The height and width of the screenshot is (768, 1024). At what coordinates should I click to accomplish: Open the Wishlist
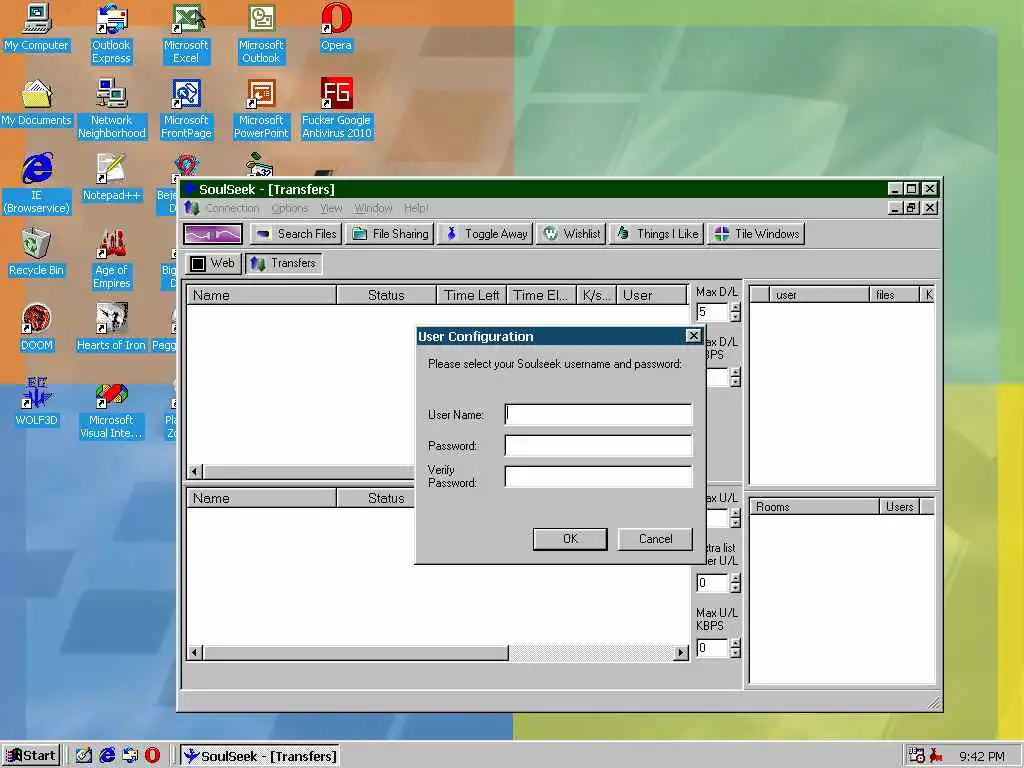pyautogui.click(x=571, y=234)
